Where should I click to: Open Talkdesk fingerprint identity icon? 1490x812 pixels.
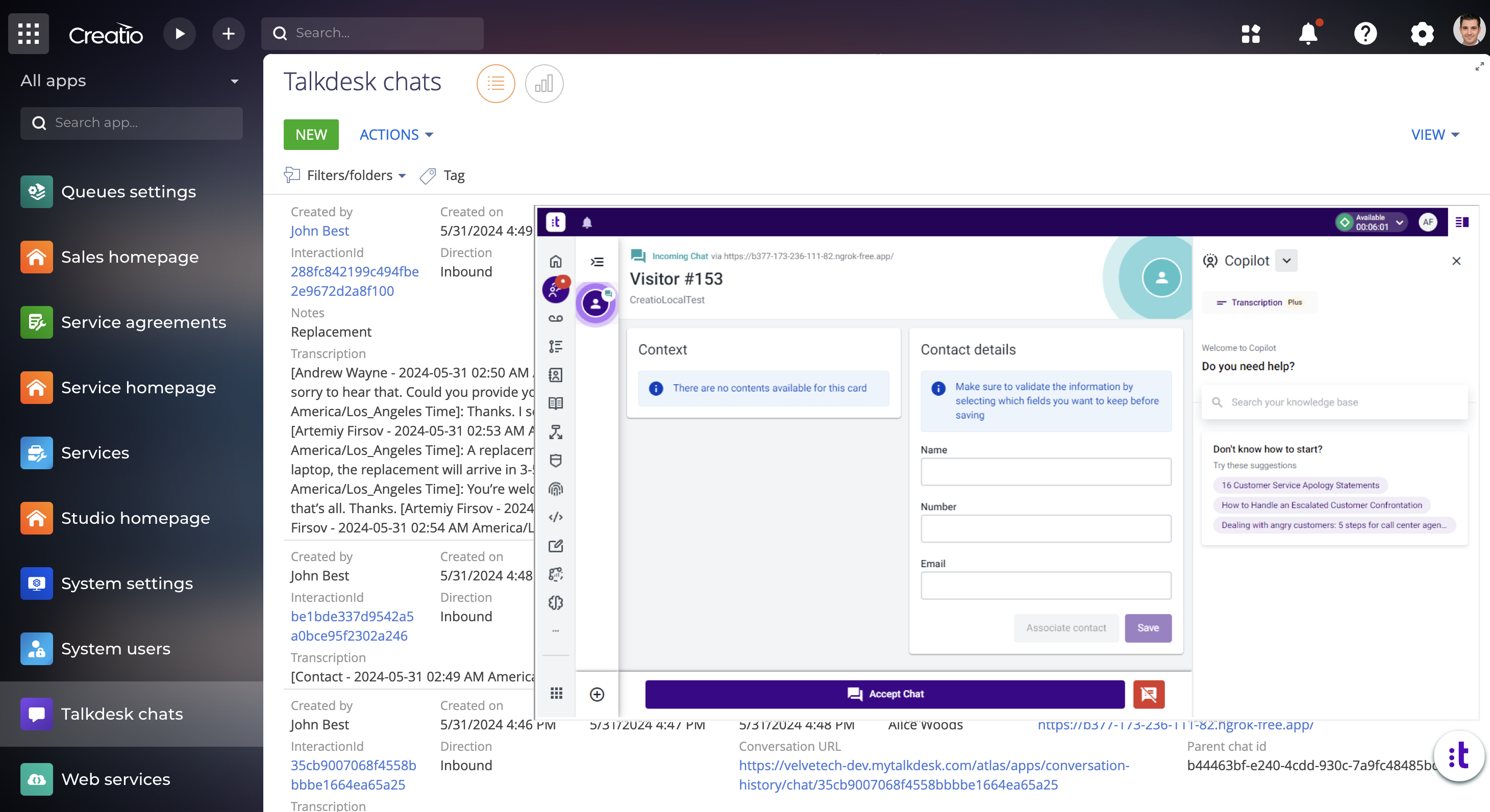(x=555, y=489)
